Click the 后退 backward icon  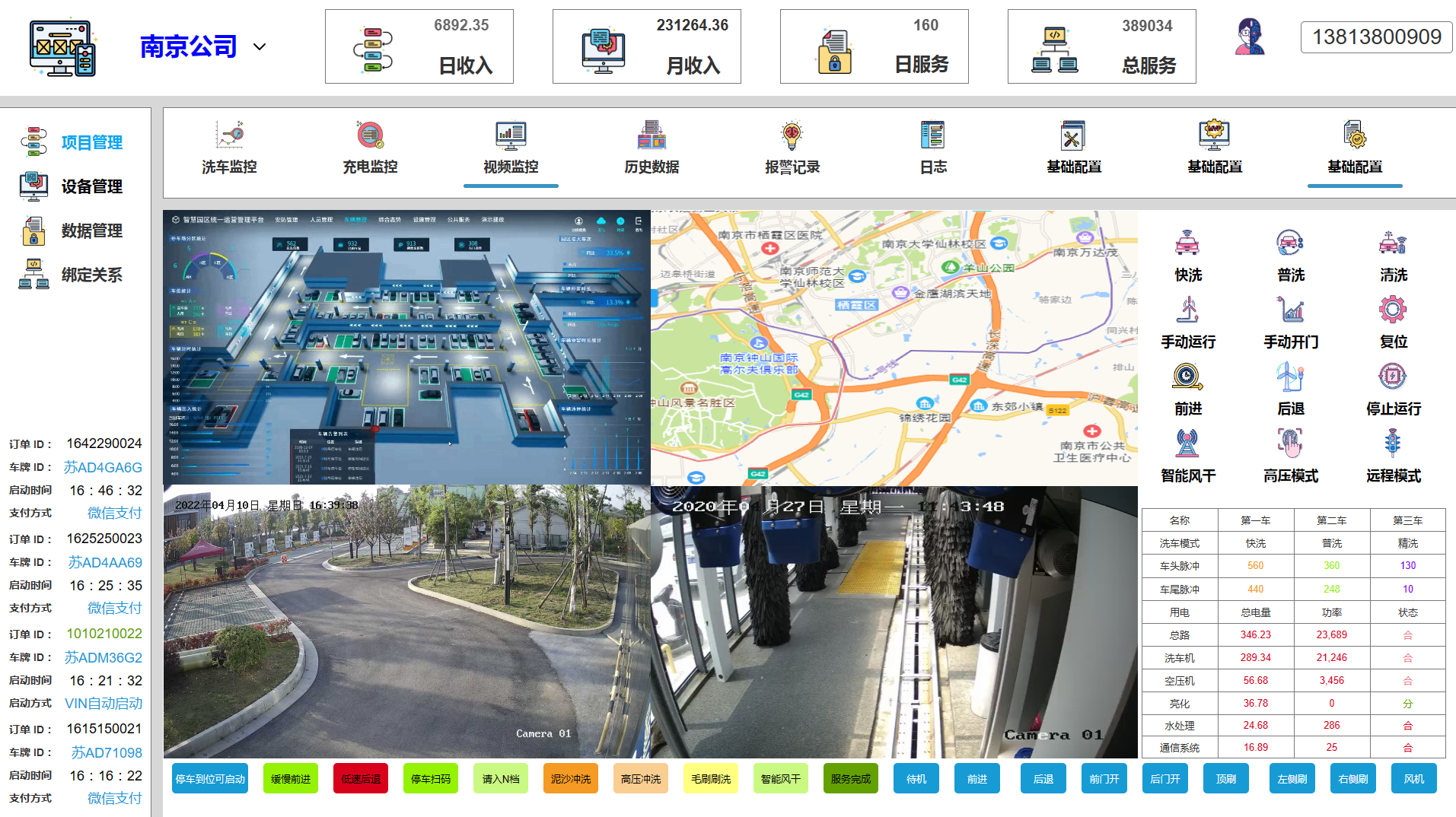(1290, 377)
